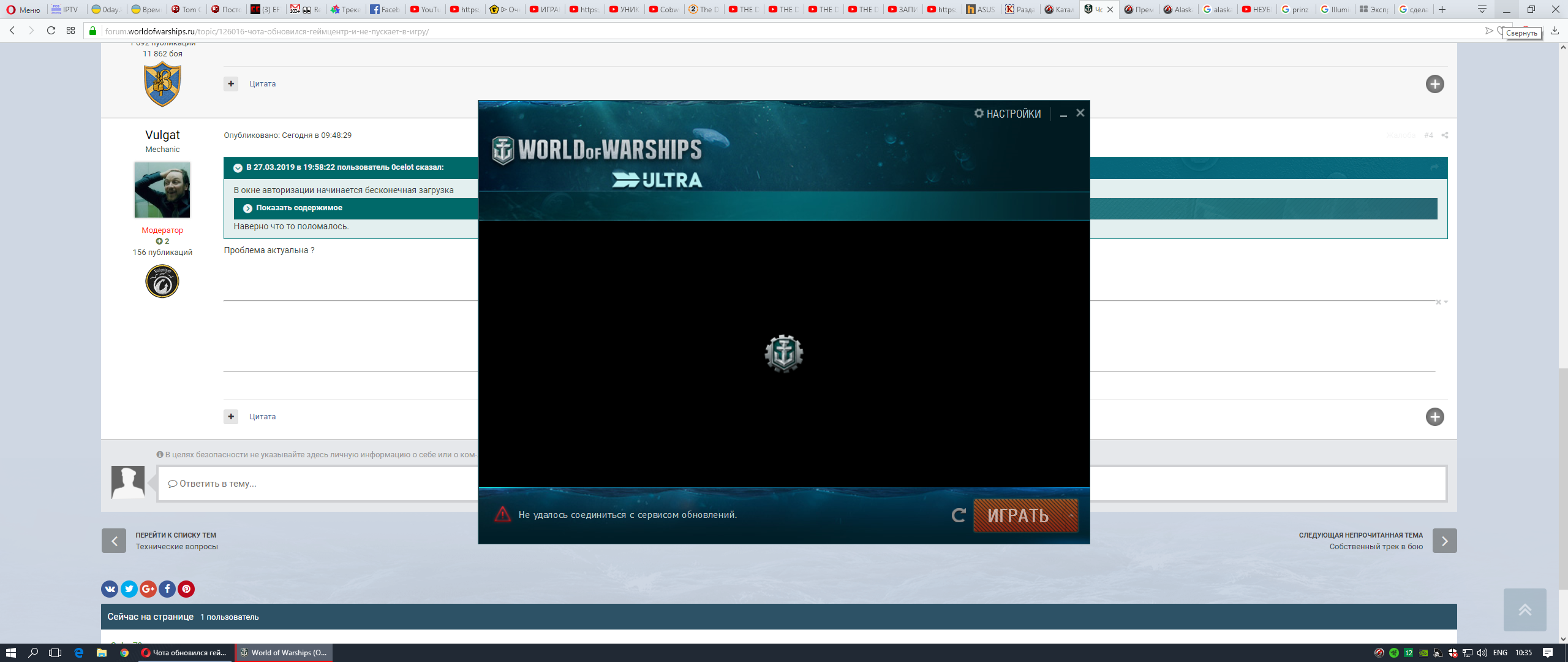Share on Google Plus icon

[x=148, y=589]
